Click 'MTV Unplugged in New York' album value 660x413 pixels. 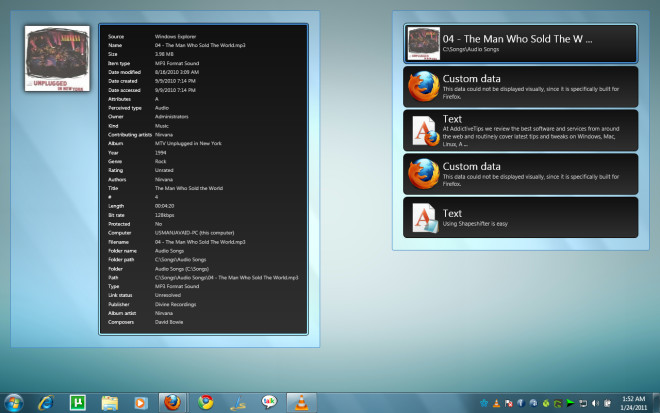click(x=188, y=144)
